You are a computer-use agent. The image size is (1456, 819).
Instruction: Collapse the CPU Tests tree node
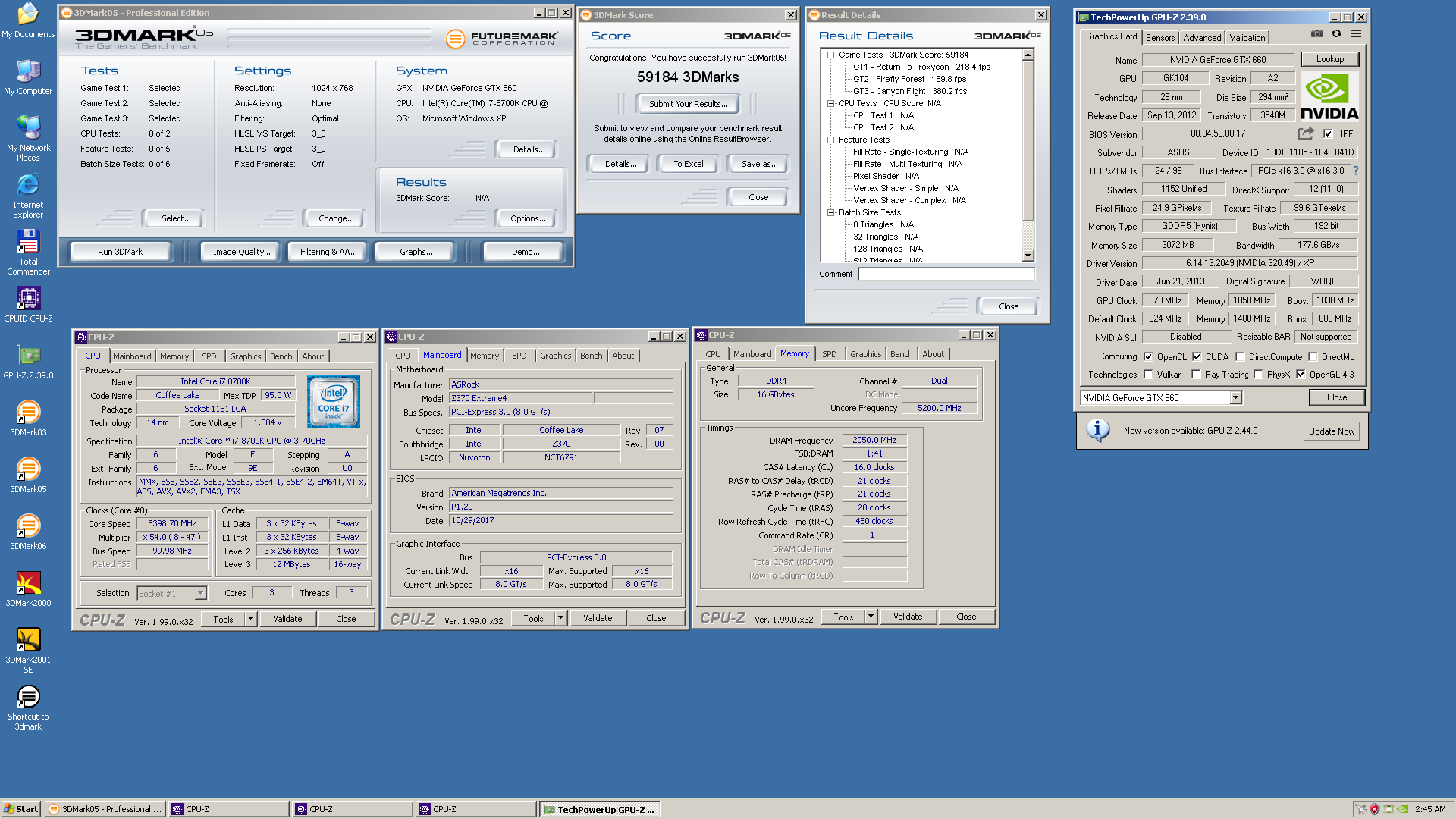pyautogui.click(x=830, y=103)
